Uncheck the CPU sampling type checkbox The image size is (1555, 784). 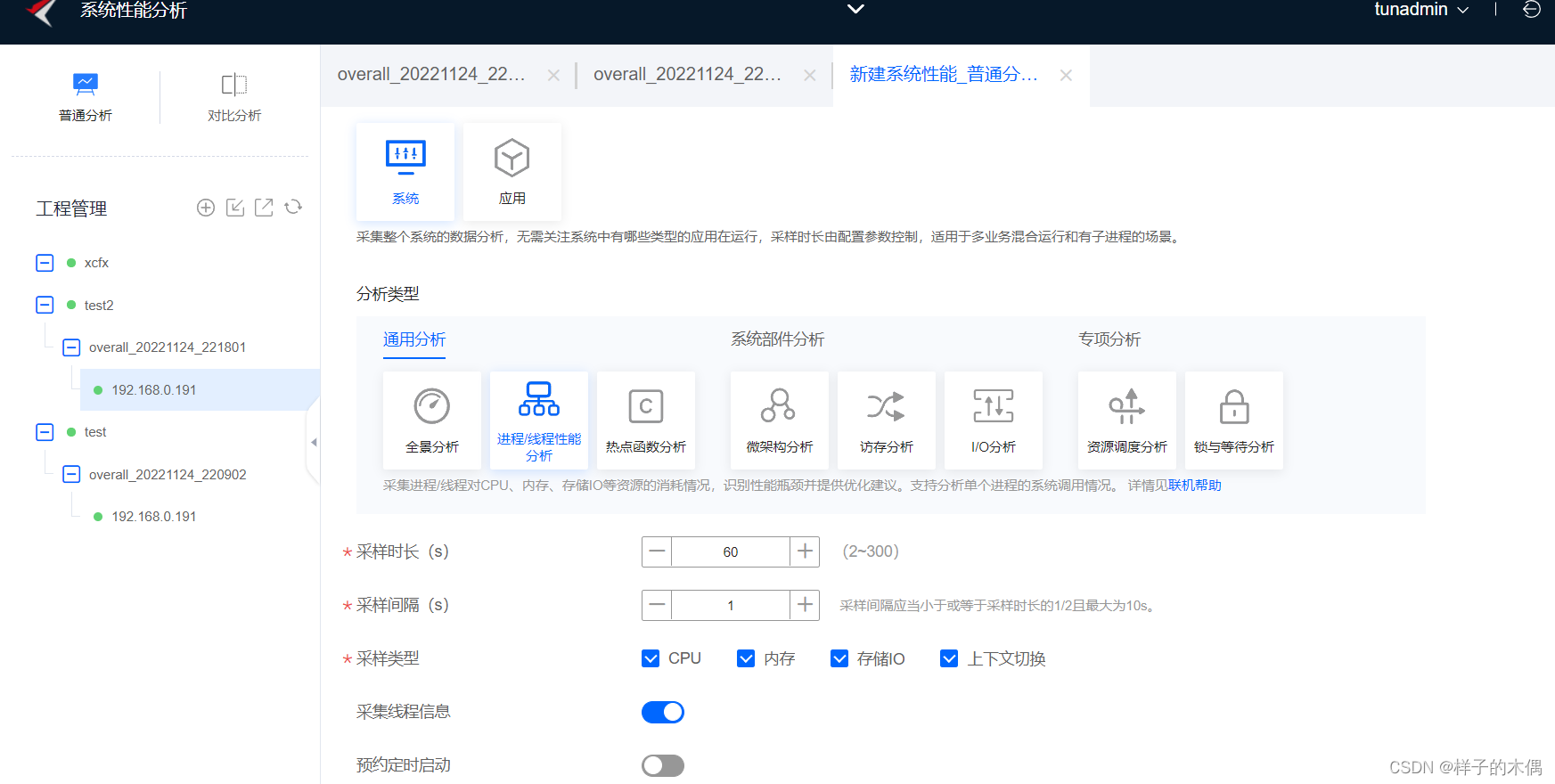click(651, 658)
